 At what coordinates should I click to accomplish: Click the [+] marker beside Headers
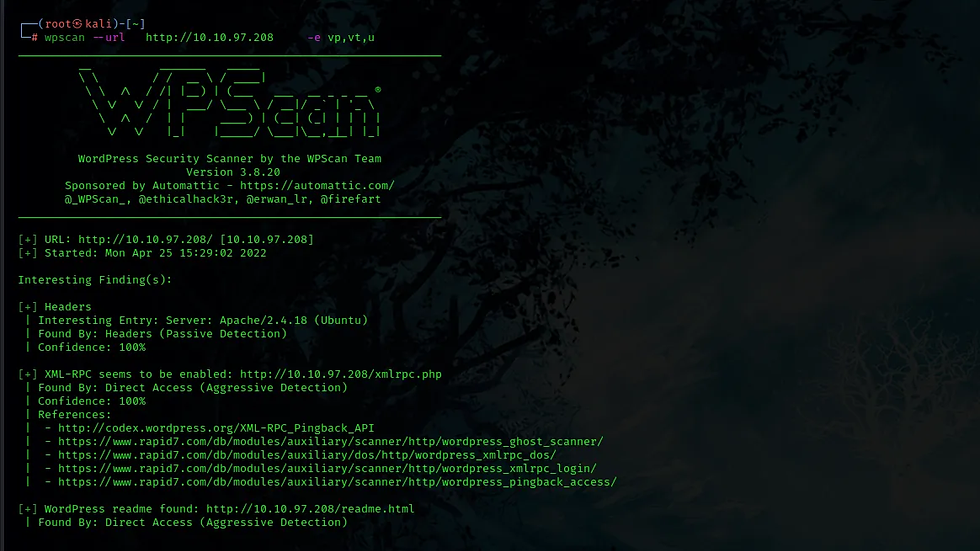tap(28, 307)
